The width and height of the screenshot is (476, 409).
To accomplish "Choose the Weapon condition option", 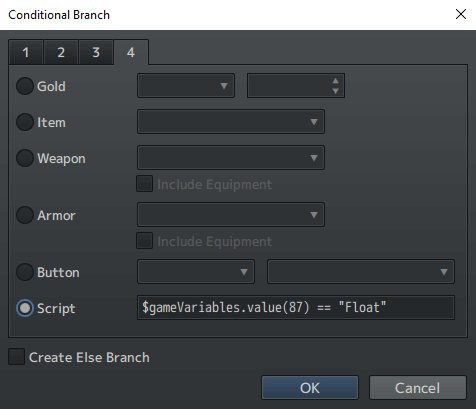I will click(x=25, y=158).
